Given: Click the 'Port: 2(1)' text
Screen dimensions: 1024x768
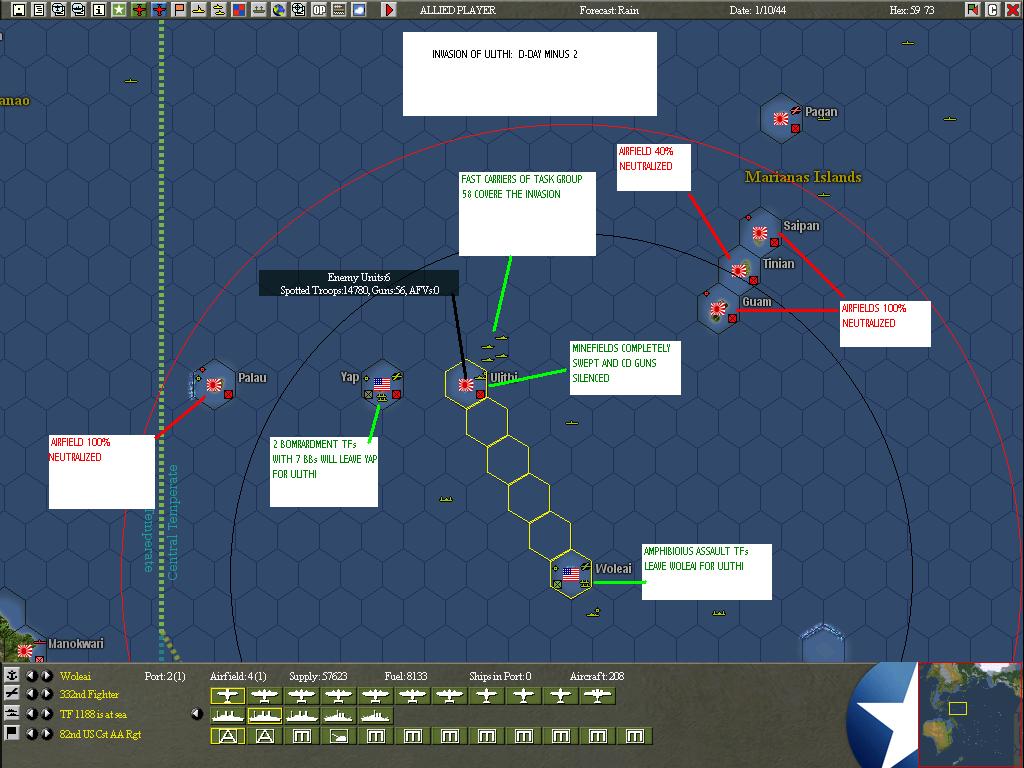Looking at the screenshot, I should [x=165, y=676].
